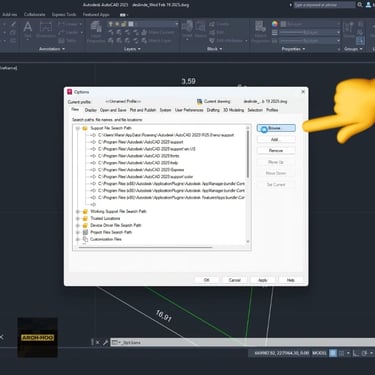
Task: Expand the Annotation panel dropdown
Action: click(x=52, y=49)
